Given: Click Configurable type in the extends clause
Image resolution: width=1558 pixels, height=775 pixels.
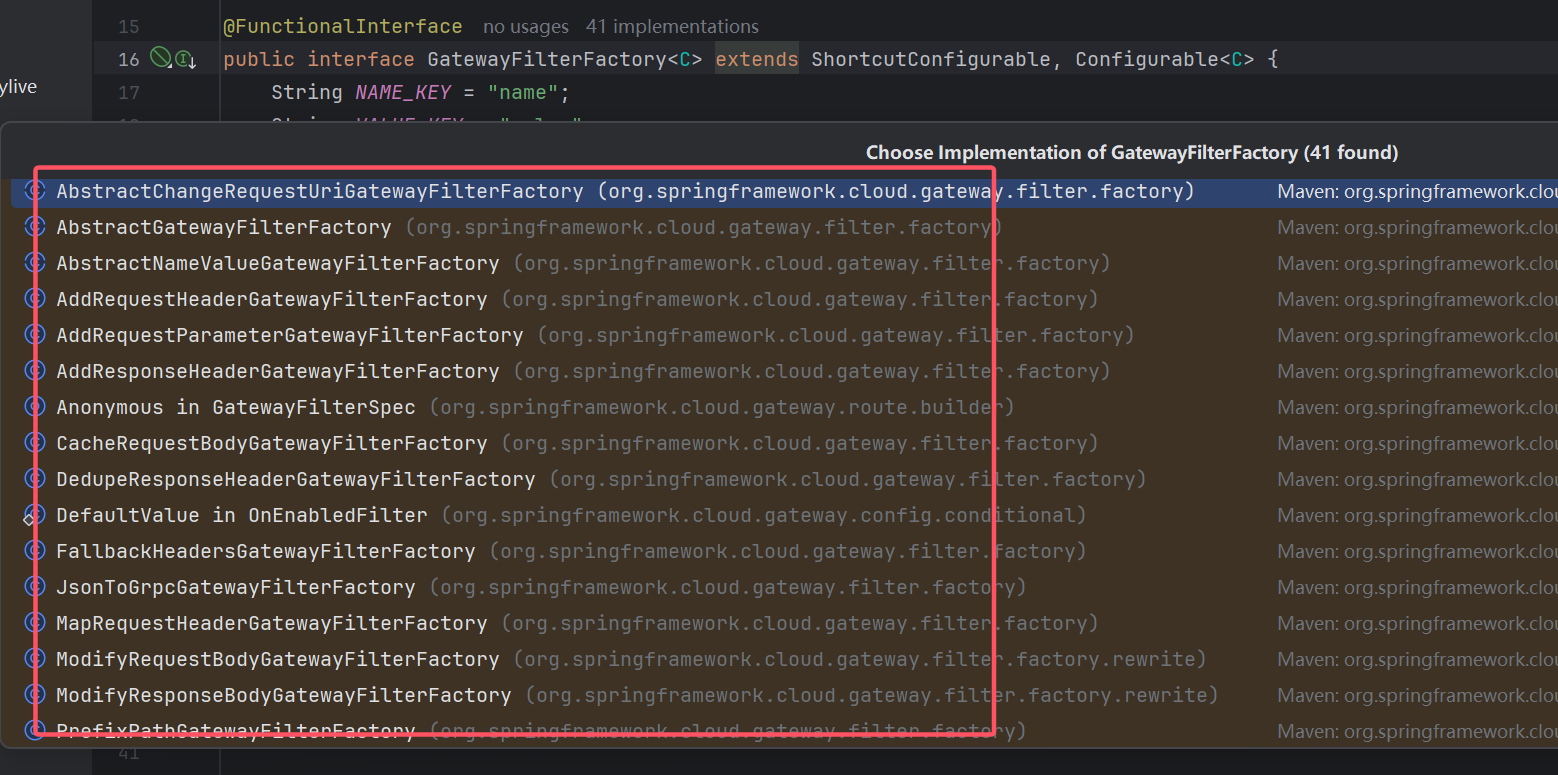Looking at the screenshot, I should tap(1147, 59).
